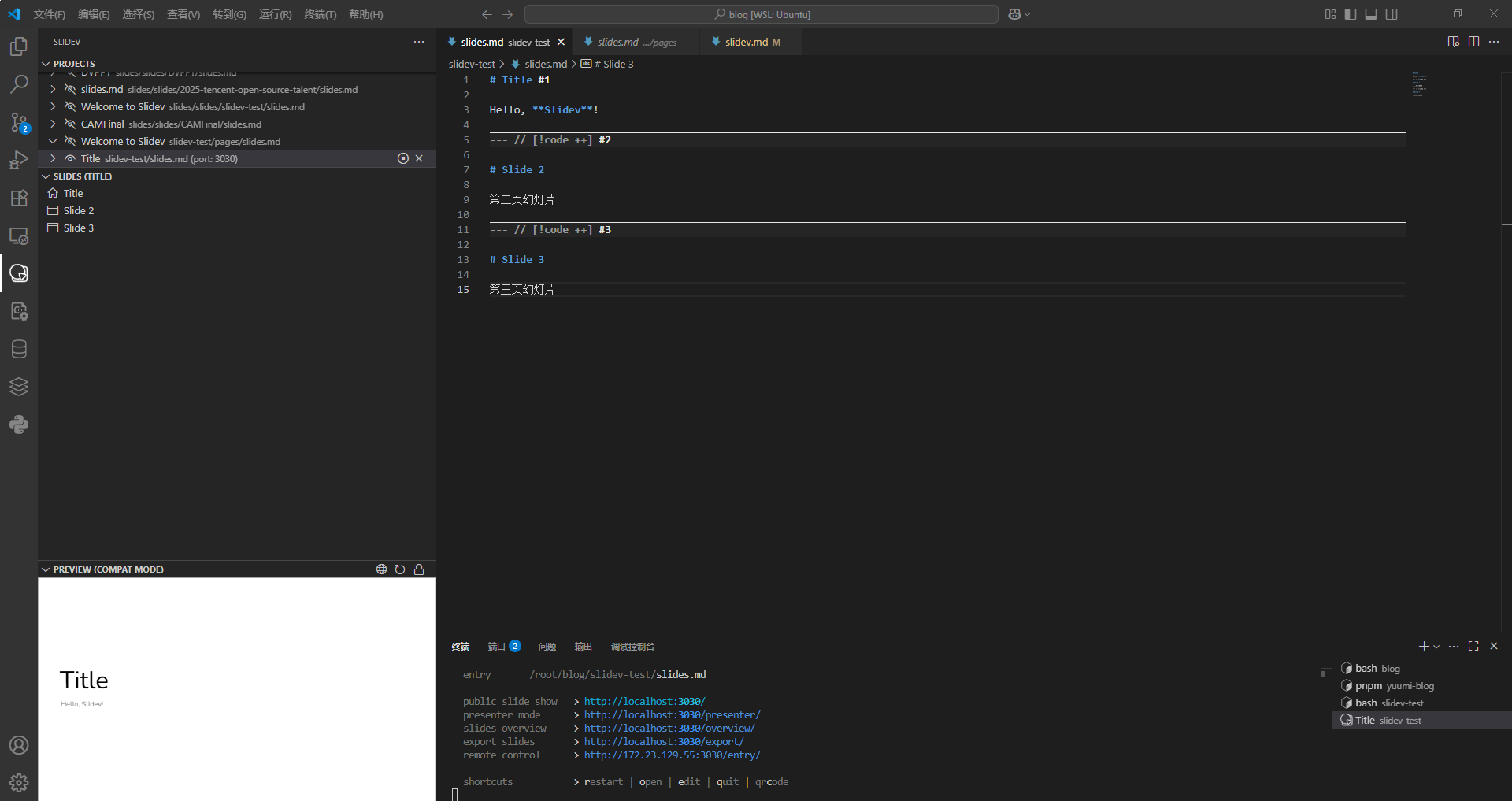The width and height of the screenshot is (1512, 801).
Task: Open the Explorer view in activity bar
Action: pos(19,46)
